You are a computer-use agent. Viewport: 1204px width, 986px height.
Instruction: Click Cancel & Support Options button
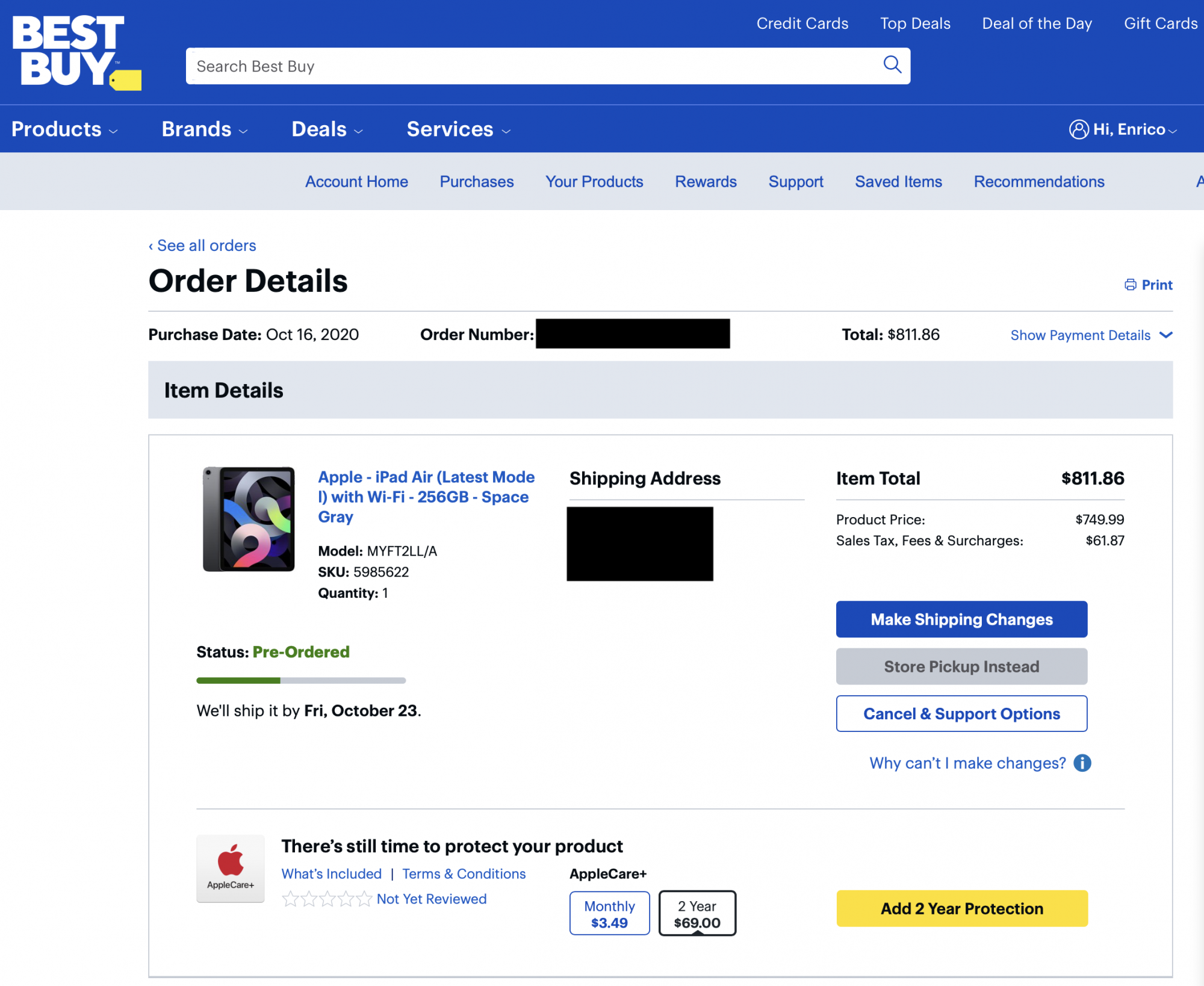961,714
